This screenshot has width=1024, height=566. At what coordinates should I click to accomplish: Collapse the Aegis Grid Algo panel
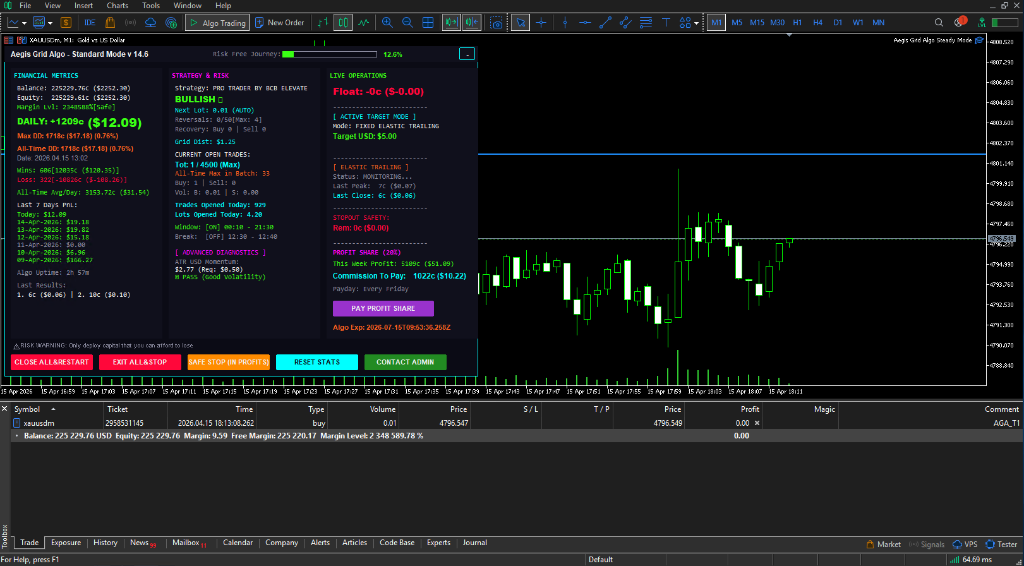click(x=467, y=54)
